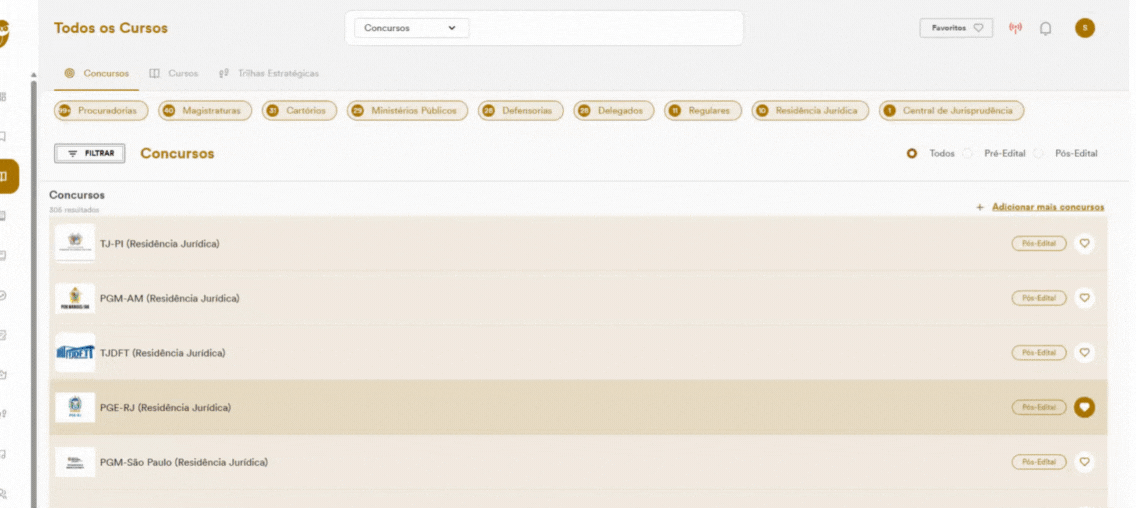
Task: Filter by Procuradorias category chip
Action: 101,111
